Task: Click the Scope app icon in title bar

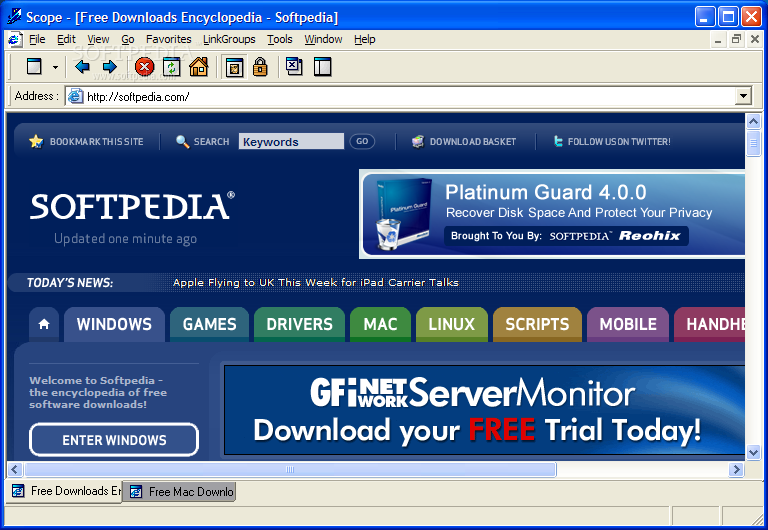Action: [x=14, y=16]
